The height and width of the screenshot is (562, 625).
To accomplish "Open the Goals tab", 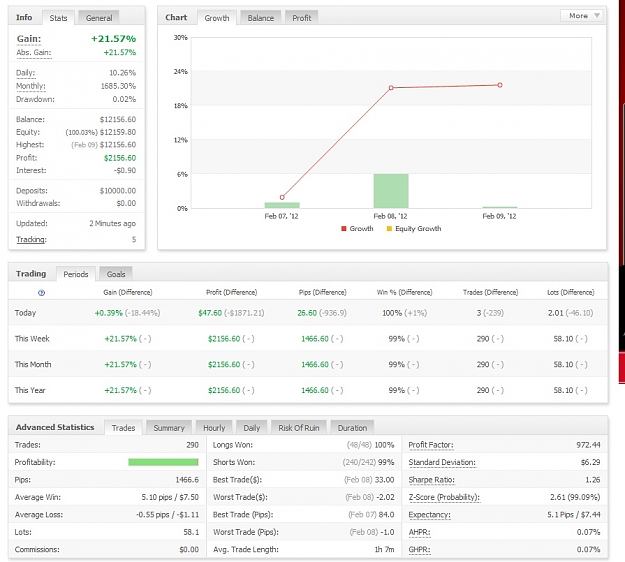I will click(x=116, y=274).
